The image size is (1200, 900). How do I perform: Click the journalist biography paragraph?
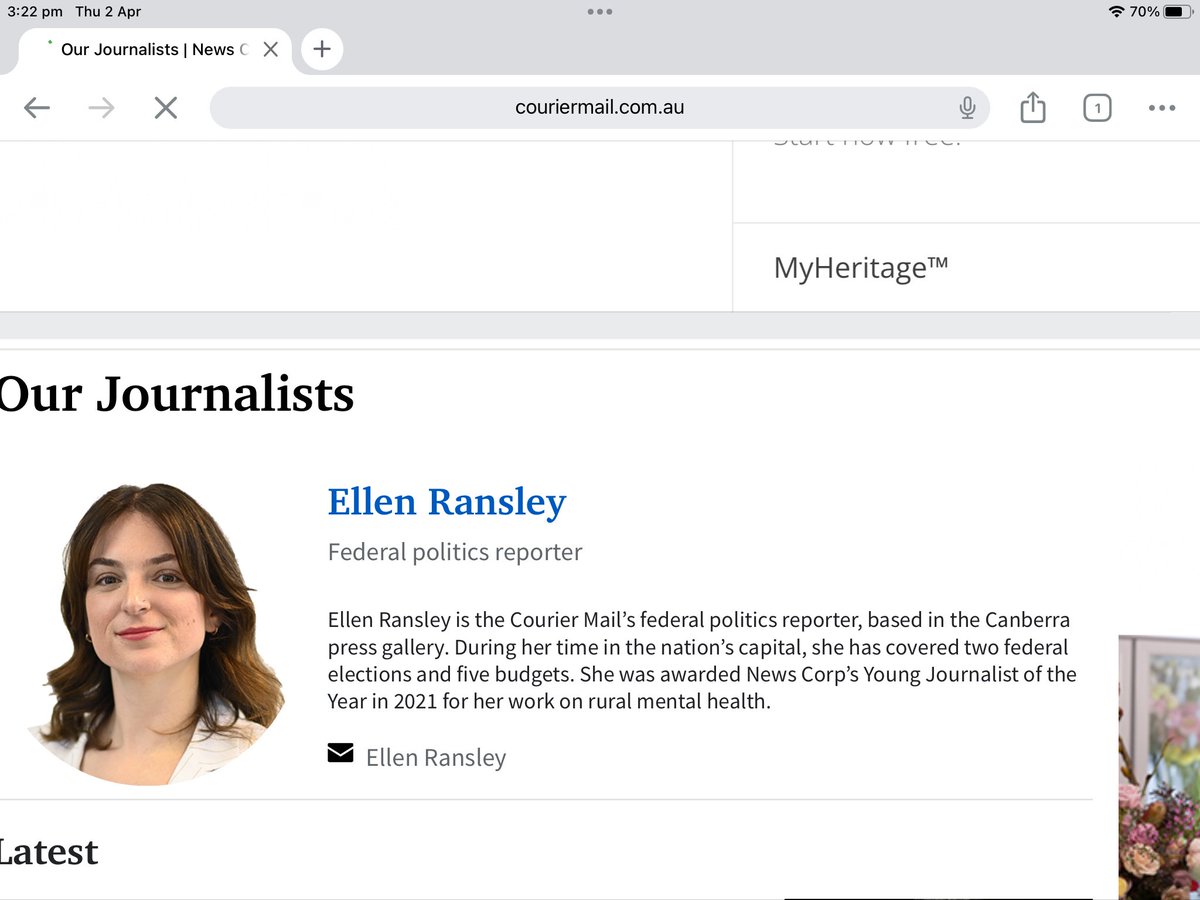click(x=702, y=660)
